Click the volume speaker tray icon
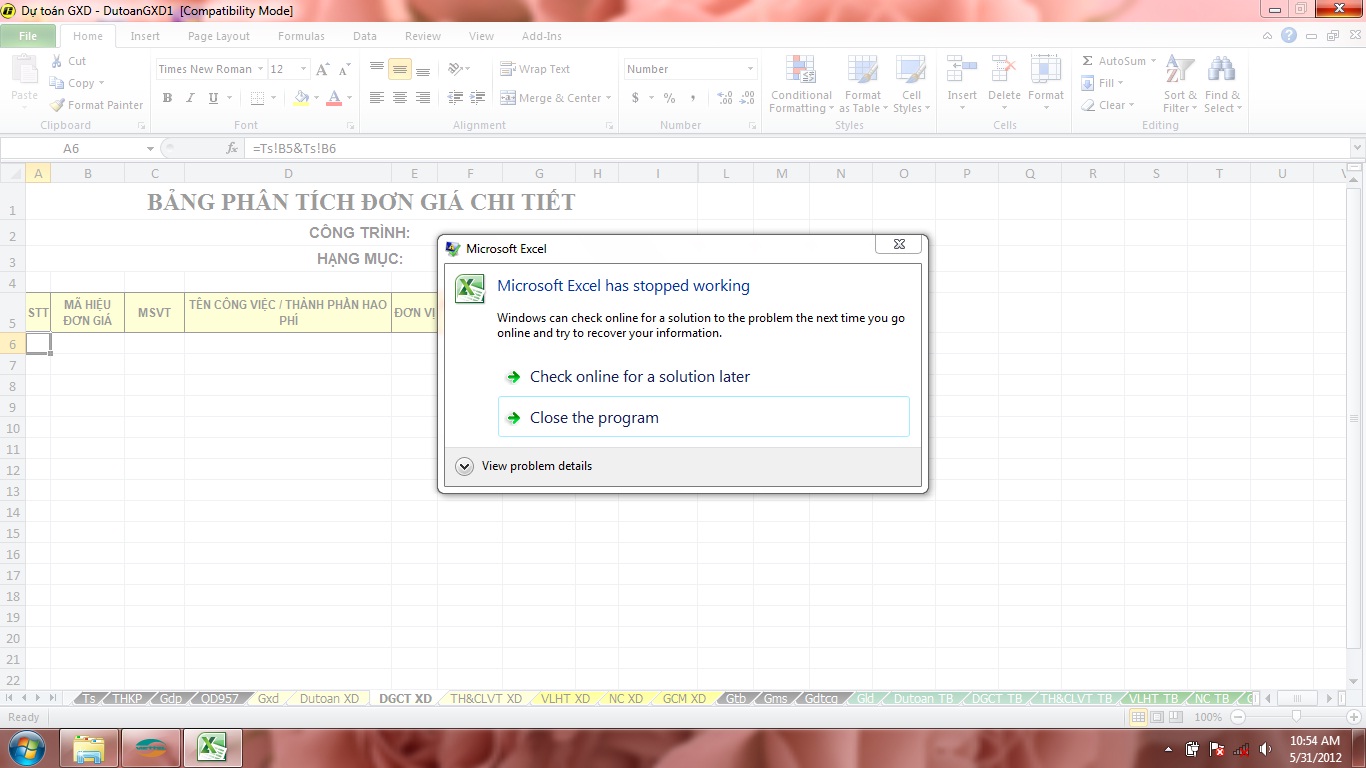This screenshot has width=1366, height=768. [x=1266, y=748]
